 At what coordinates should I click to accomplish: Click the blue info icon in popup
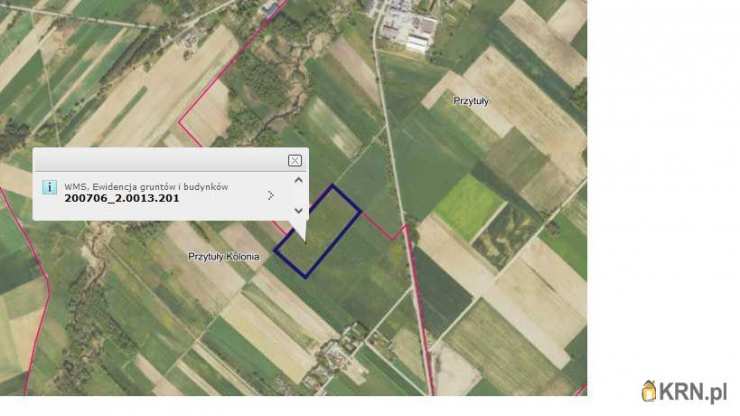pos(50,187)
